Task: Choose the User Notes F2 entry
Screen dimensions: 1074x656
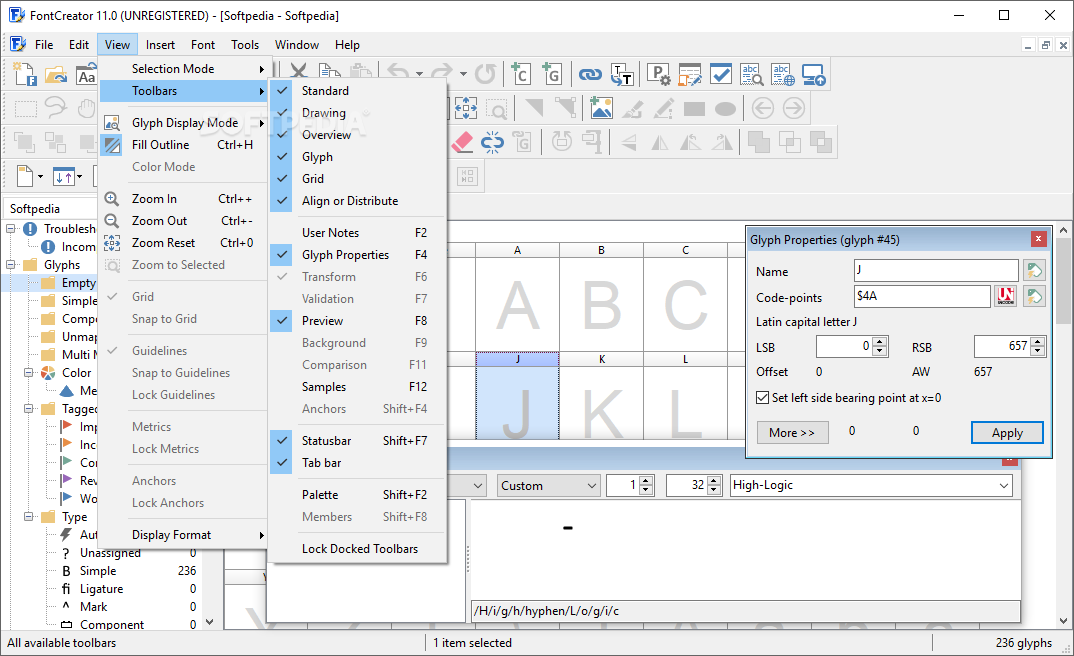Action: coord(357,233)
